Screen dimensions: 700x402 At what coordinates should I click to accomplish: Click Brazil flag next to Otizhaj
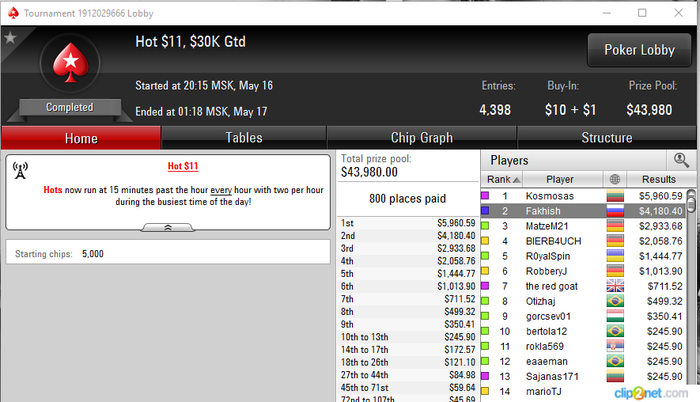pos(615,301)
